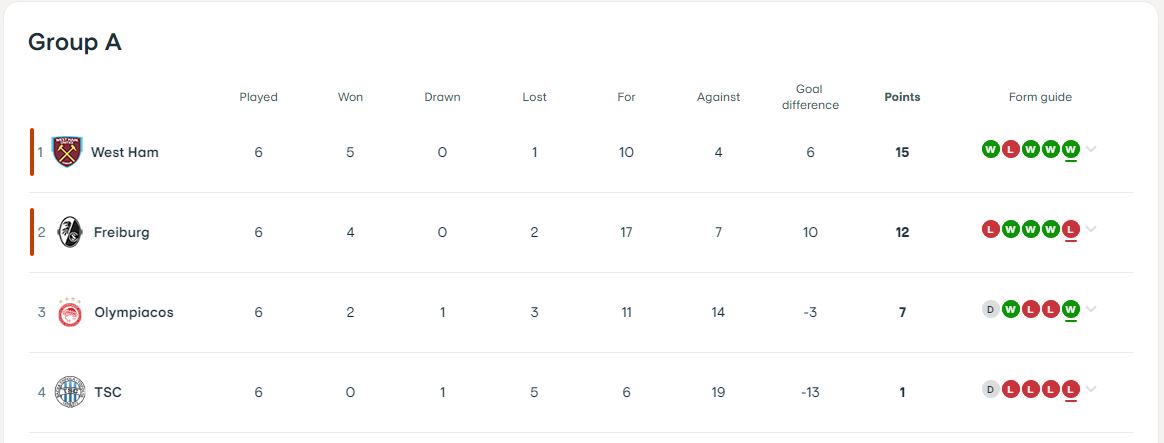Open the TSC team link
This screenshot has width=1164, height=443.
click(x=108, y=392)
